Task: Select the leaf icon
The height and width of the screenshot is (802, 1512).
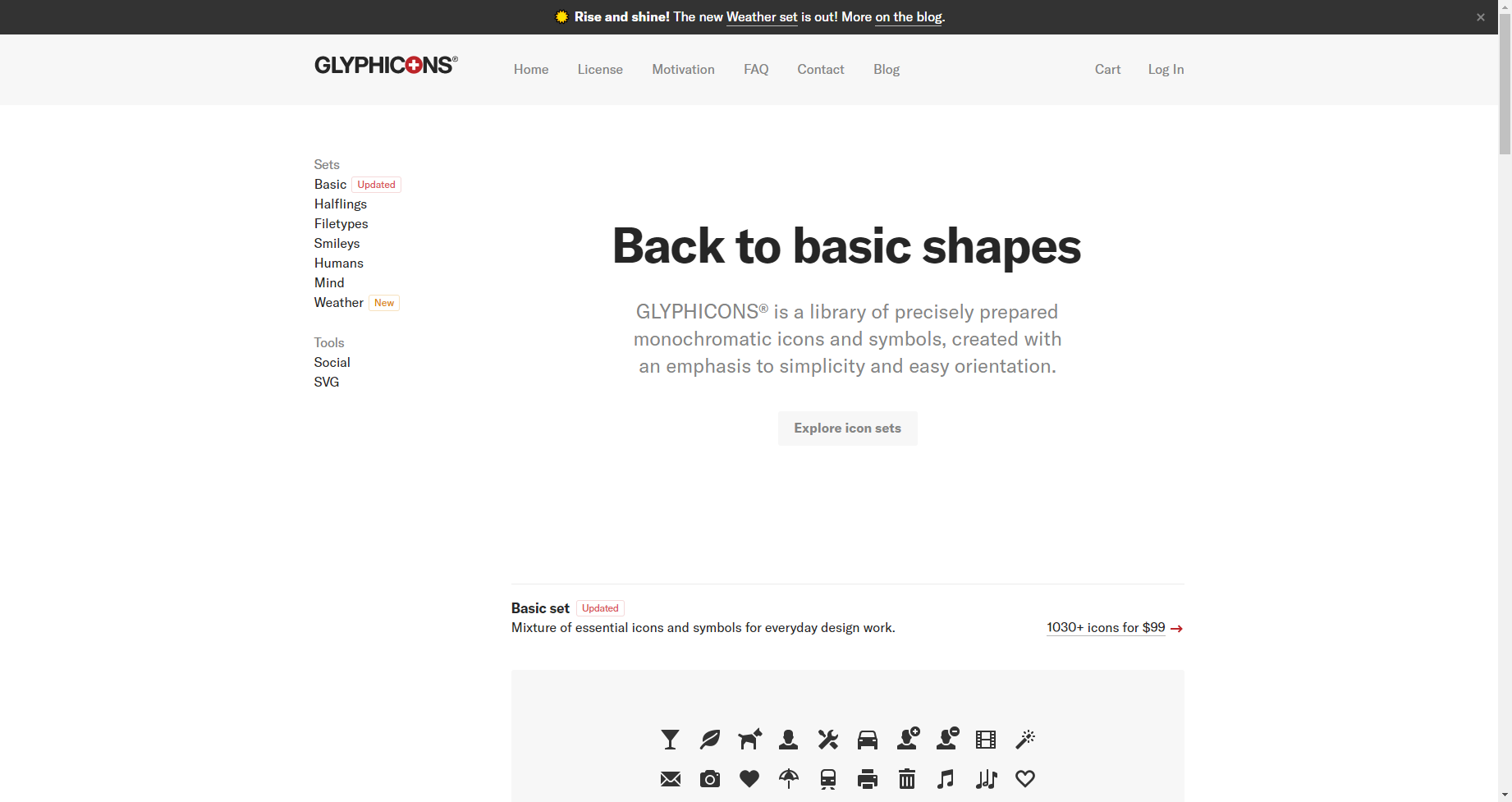Action: 710,740
